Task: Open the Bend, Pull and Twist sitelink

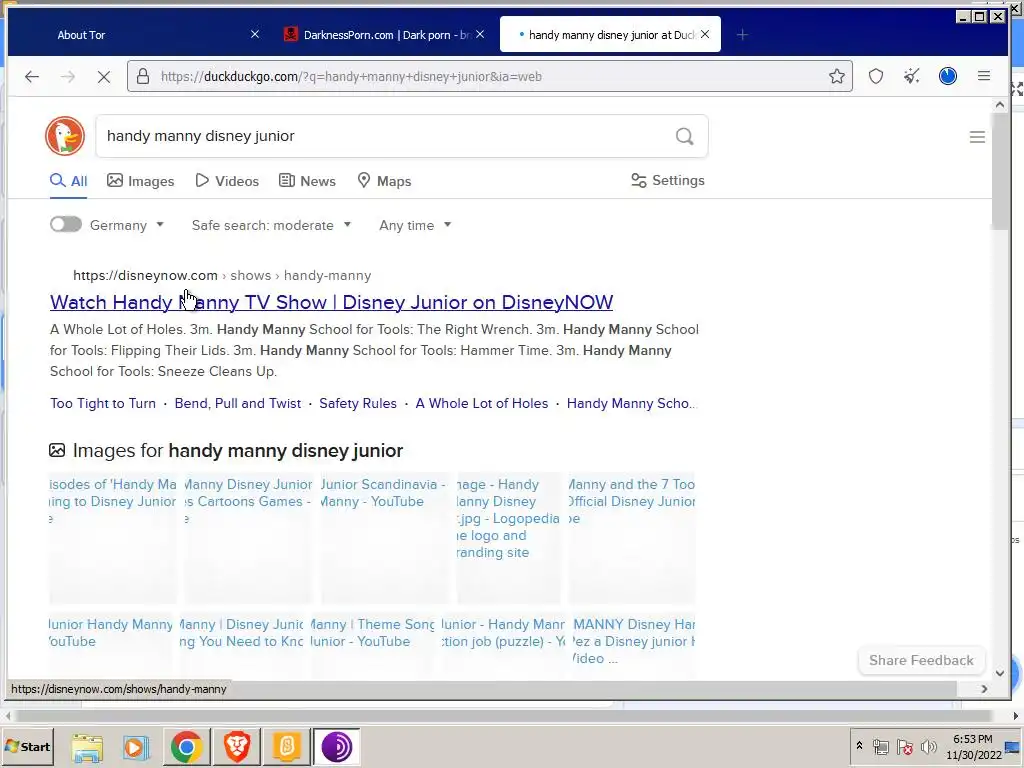Action: pos(238,403)
